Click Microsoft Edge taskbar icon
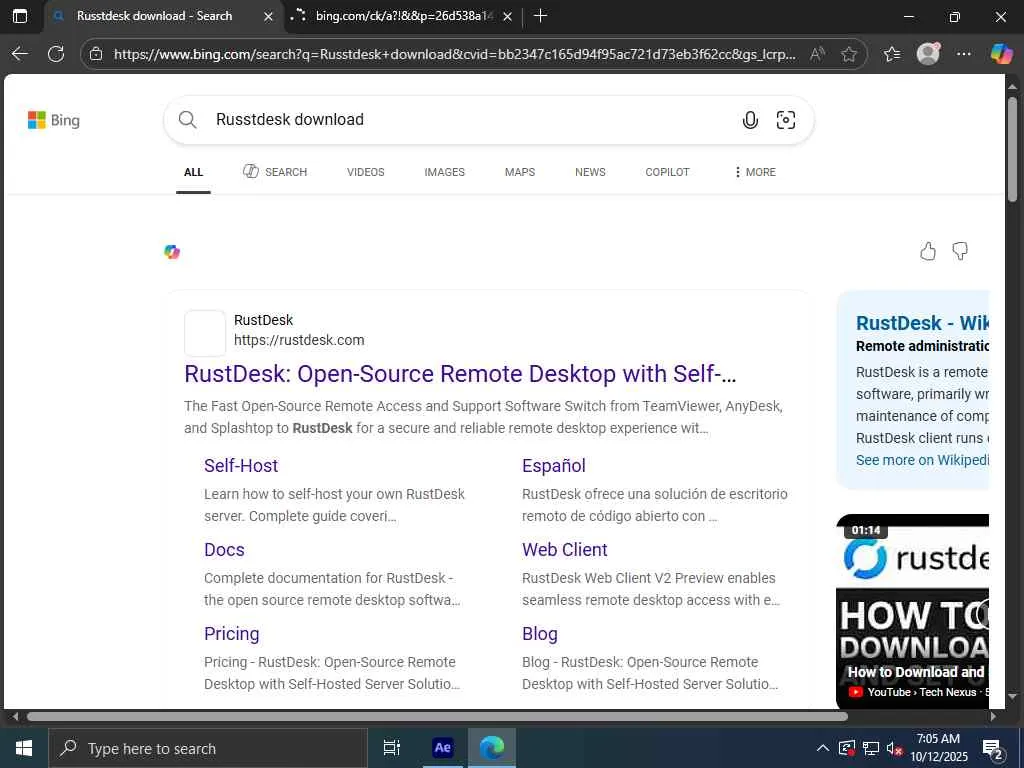1024x768 pixels. 492,748
